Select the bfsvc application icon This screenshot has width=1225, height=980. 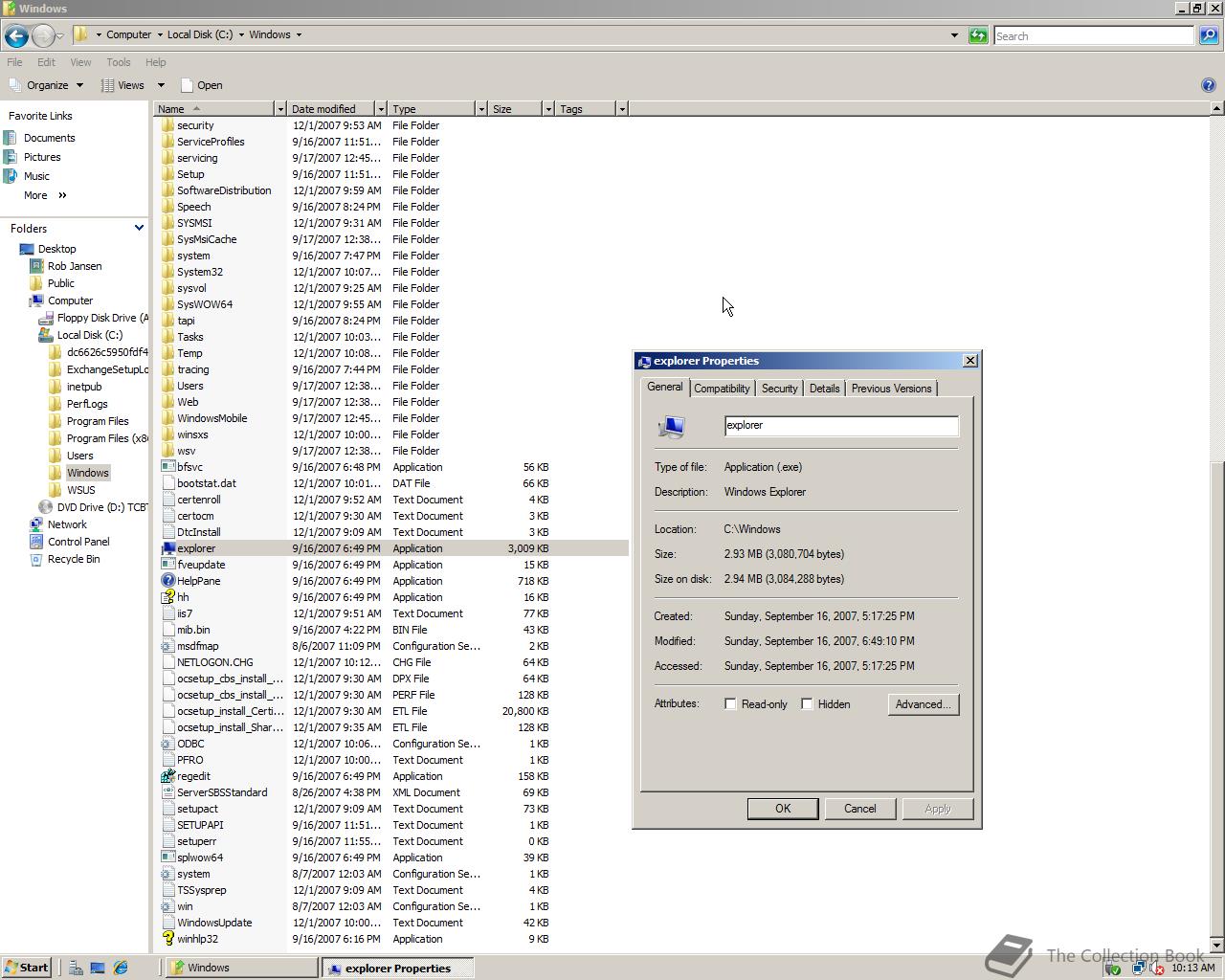click(167, 467)
